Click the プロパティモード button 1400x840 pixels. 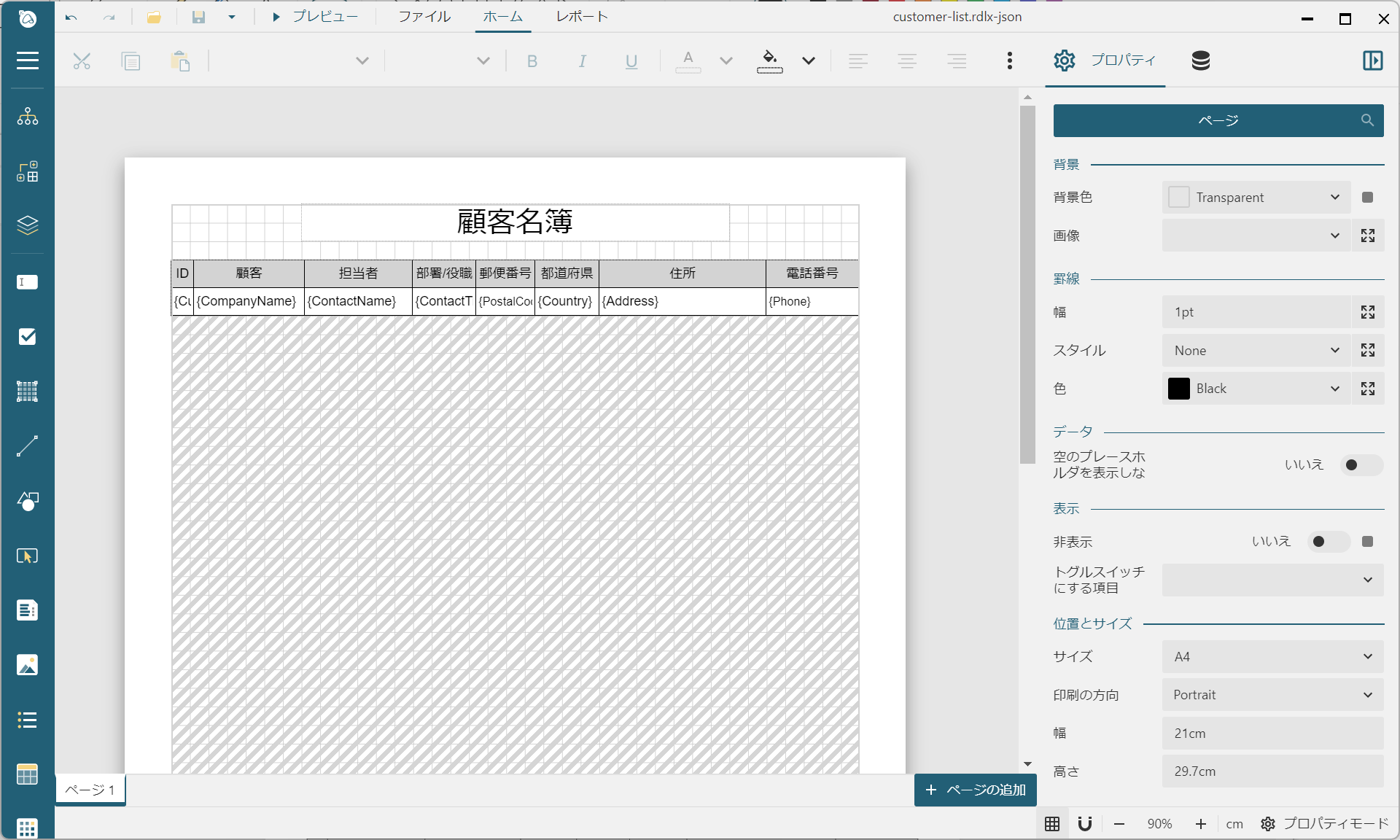pyautogui.click(x=1325, y=823)
